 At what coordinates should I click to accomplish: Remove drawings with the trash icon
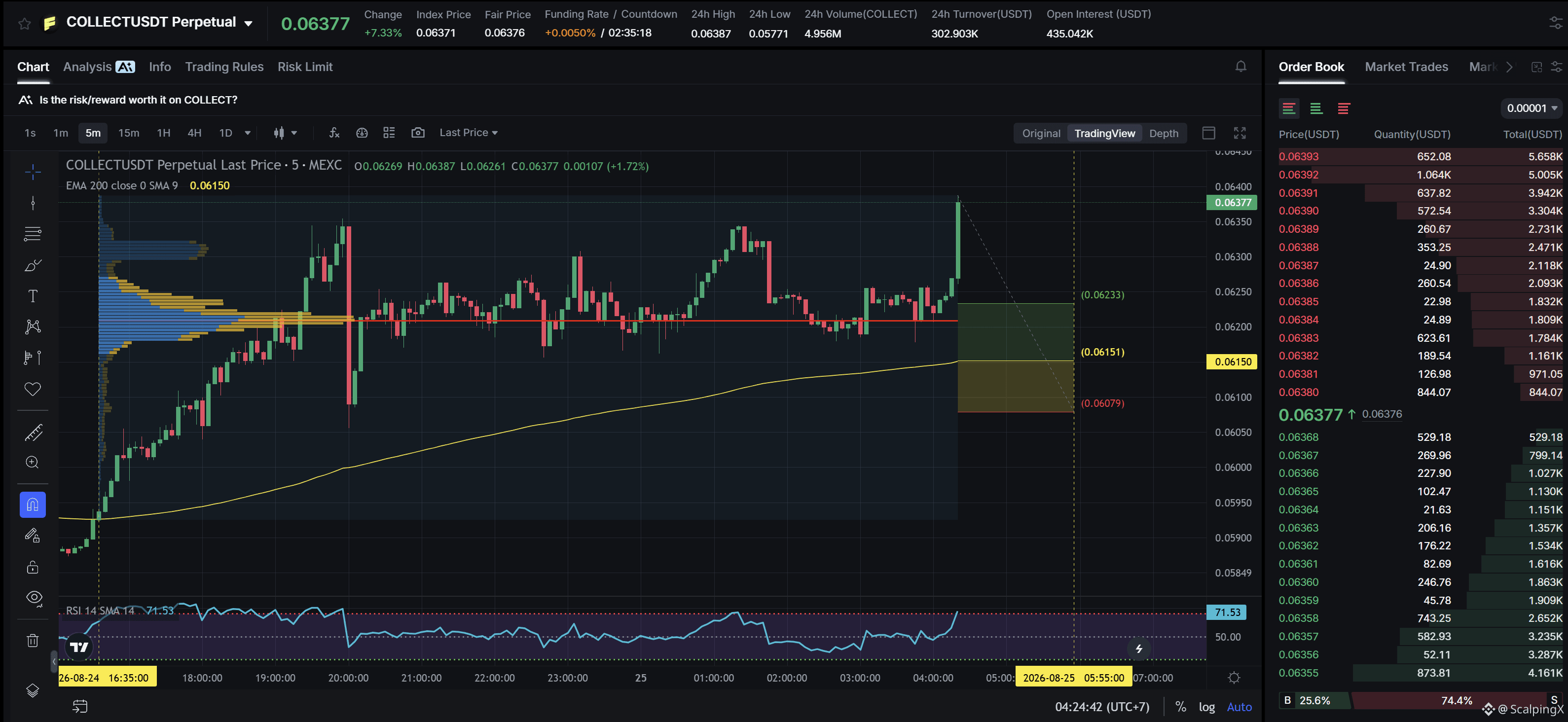33,641
